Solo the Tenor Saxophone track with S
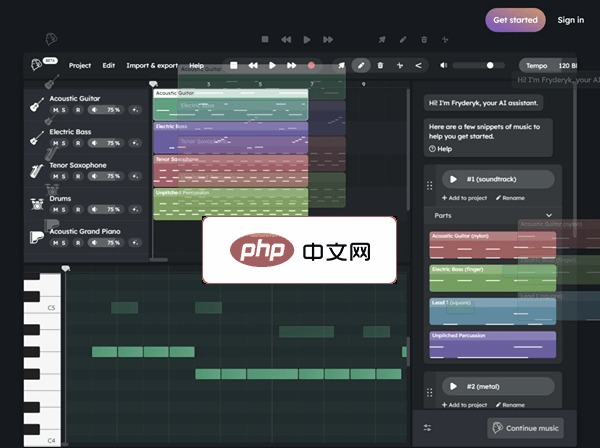Image resolution: width=600 pixels, height=448 pixels. tap(64, 176)
